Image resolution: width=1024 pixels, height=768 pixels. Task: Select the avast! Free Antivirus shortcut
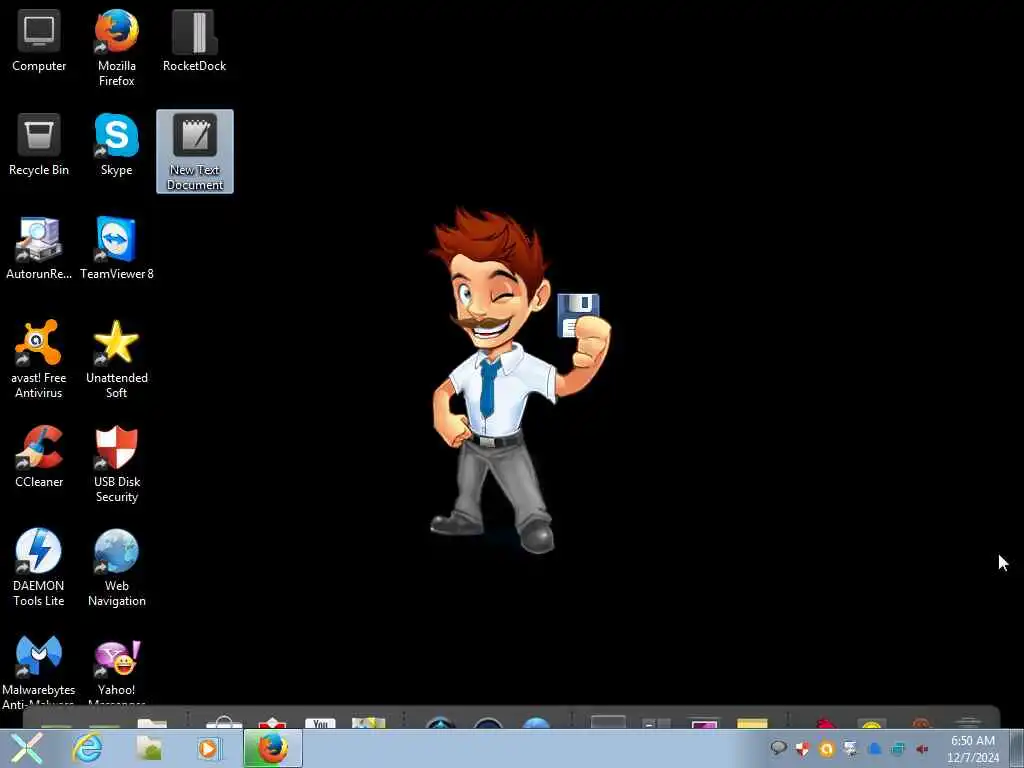39,359
